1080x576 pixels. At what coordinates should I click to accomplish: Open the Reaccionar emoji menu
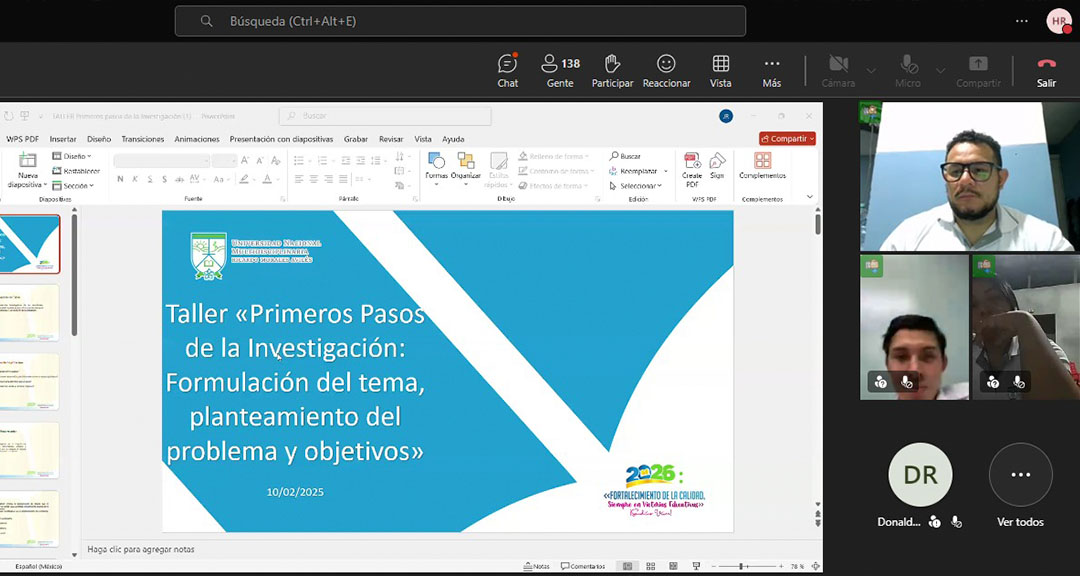click(666, 70)
